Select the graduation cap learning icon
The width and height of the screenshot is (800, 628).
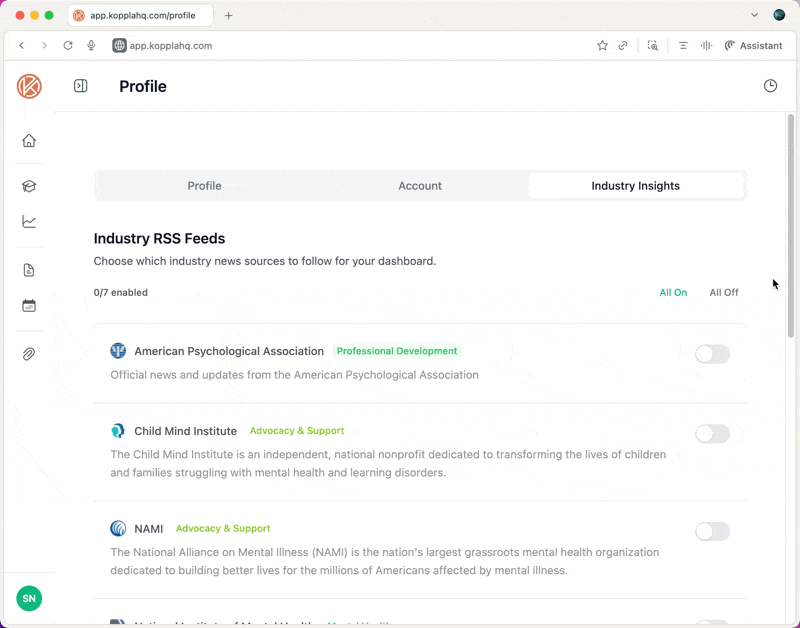29,185
